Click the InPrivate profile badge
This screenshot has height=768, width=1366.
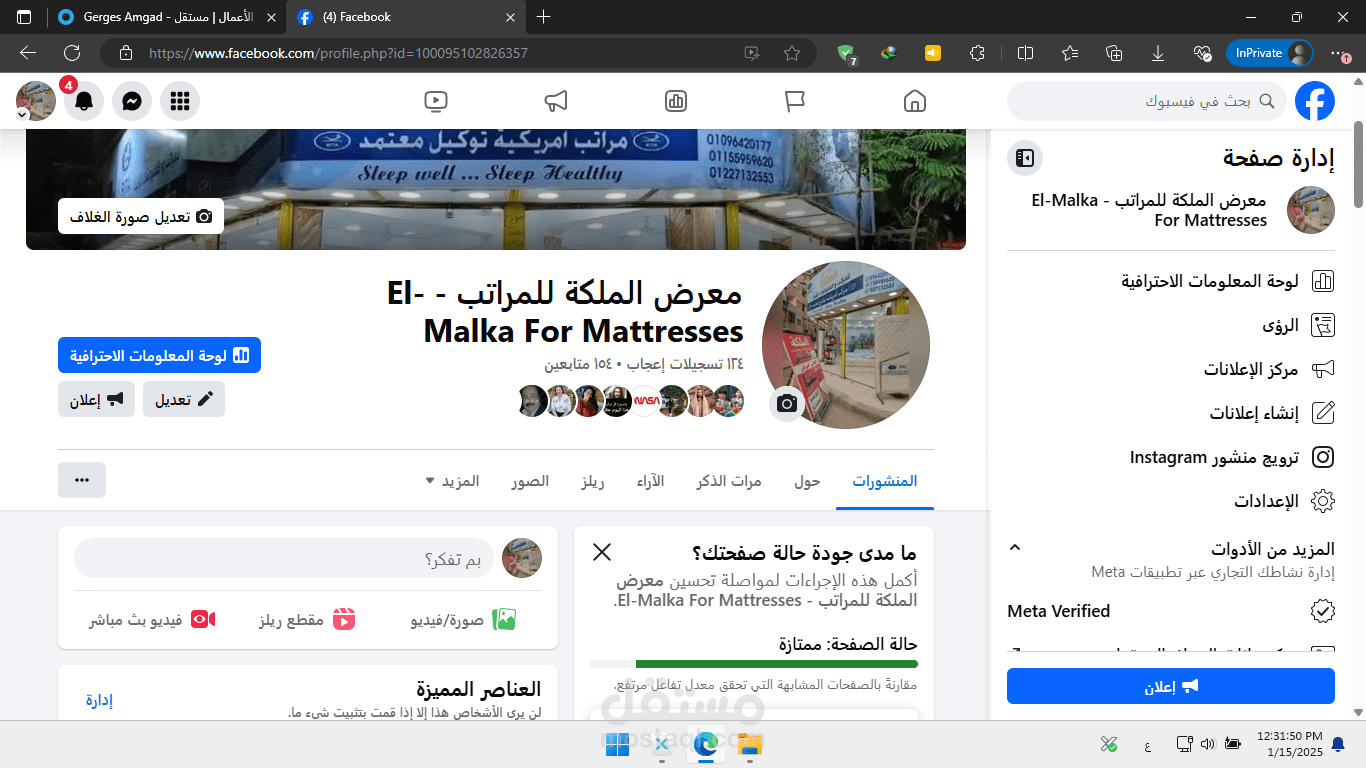[x=1270, y=53]
